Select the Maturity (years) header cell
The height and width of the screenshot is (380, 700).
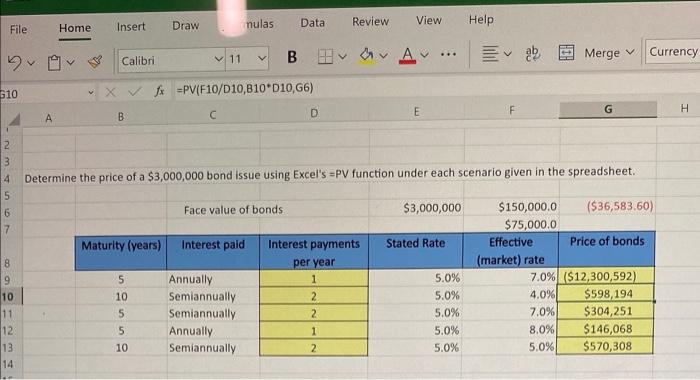121,253
